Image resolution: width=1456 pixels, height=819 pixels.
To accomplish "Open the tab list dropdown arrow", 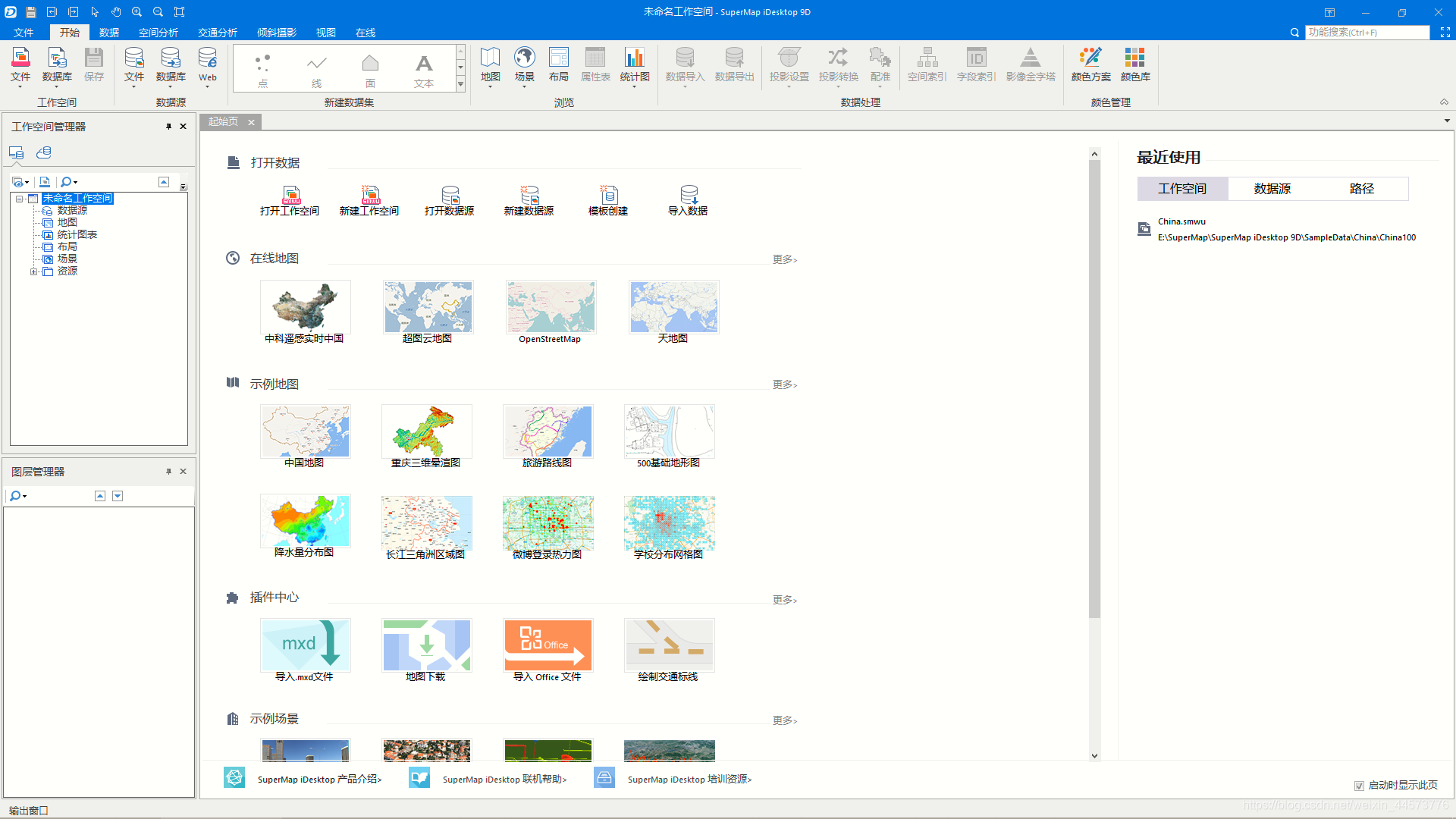I will pos(1447,121).
